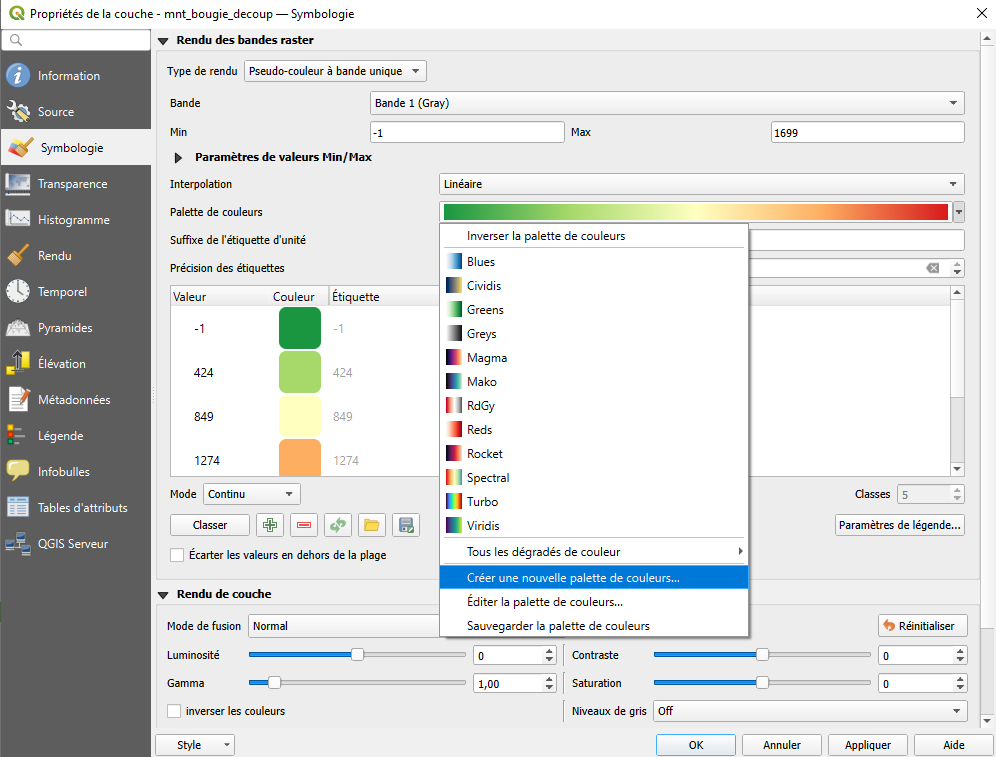Toggle the inverser les couleurs checkbox

click(175, 711)
